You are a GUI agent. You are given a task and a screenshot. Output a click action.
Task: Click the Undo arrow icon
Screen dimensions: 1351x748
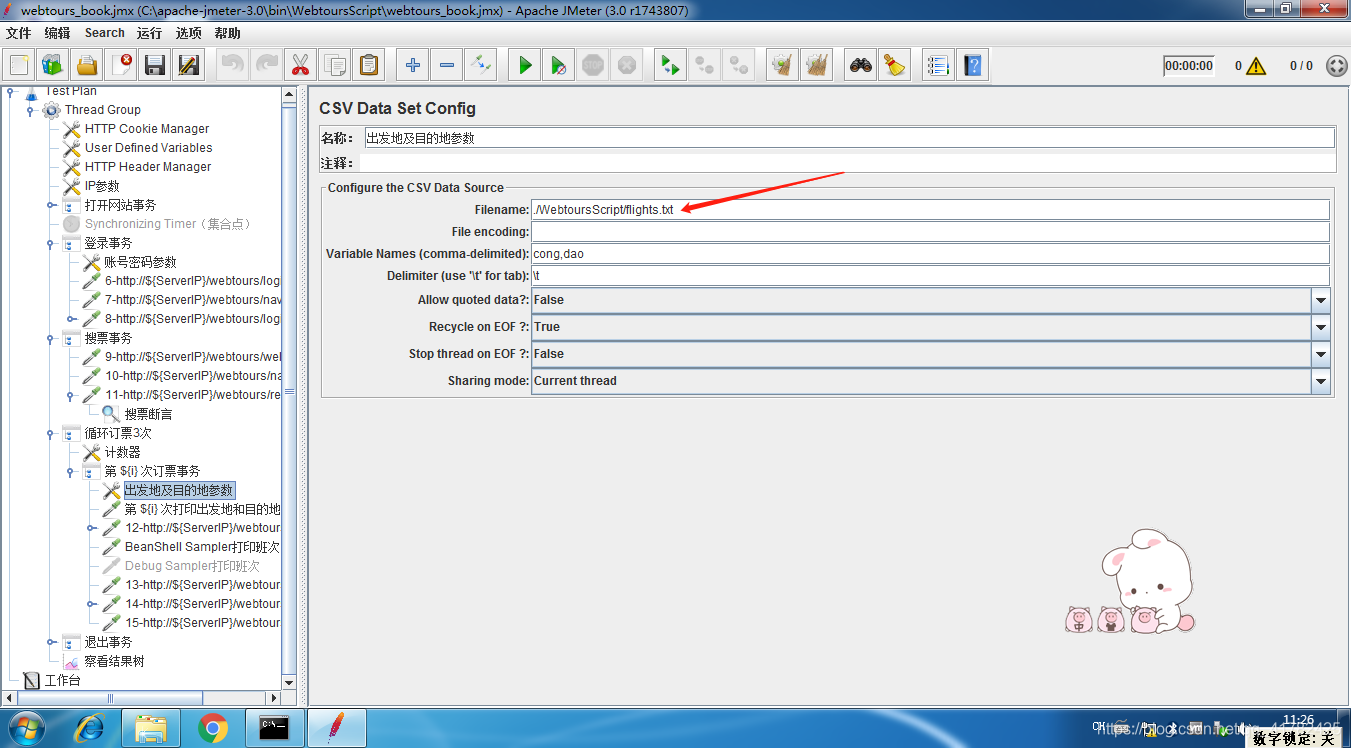(x=233, y=66)
